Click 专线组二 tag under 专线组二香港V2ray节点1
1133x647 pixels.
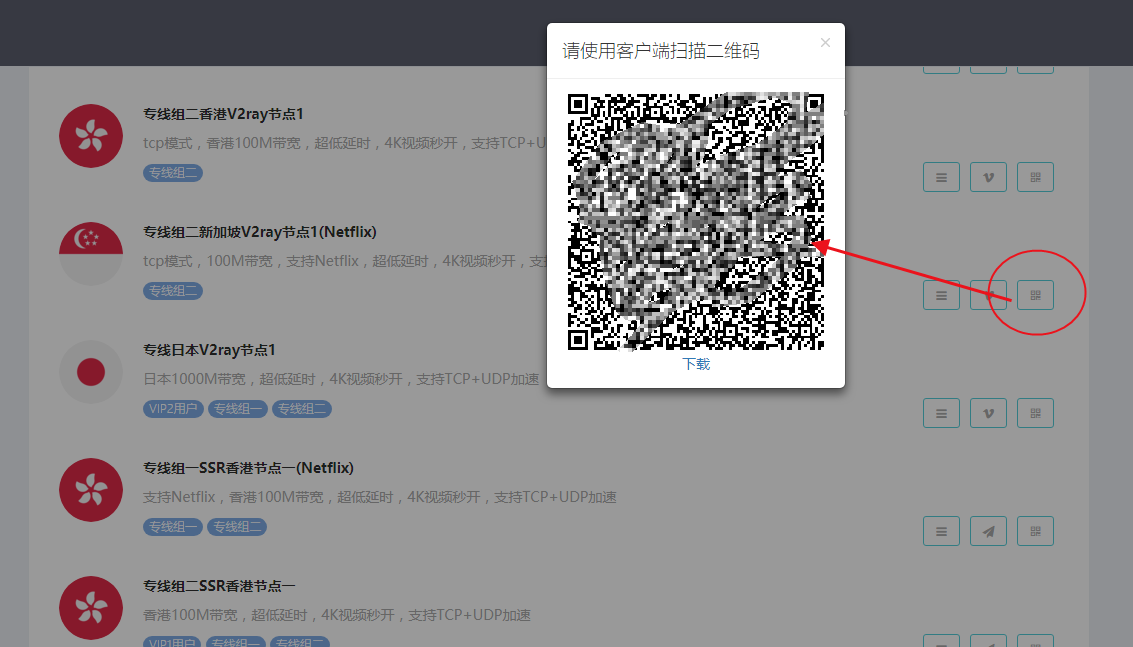tap(173, 173)
